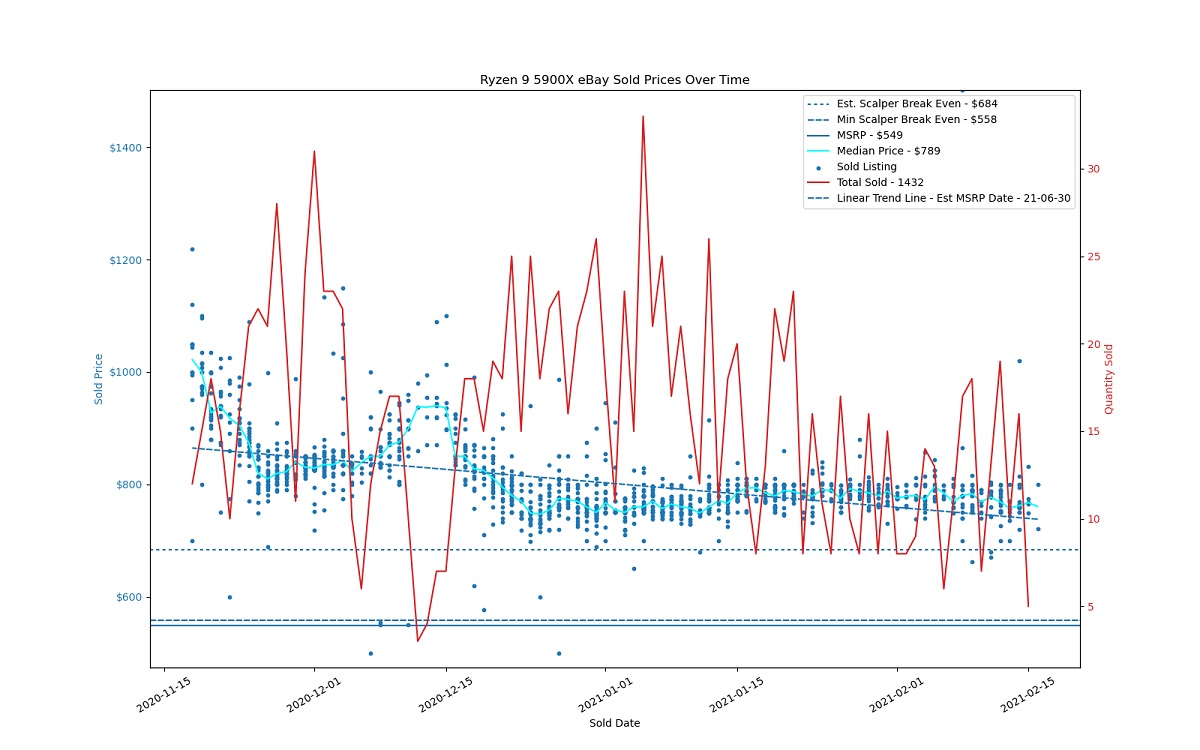1200x750 pixels.
Task: Click the quantity tick label 5
Action: (1090, 607)
